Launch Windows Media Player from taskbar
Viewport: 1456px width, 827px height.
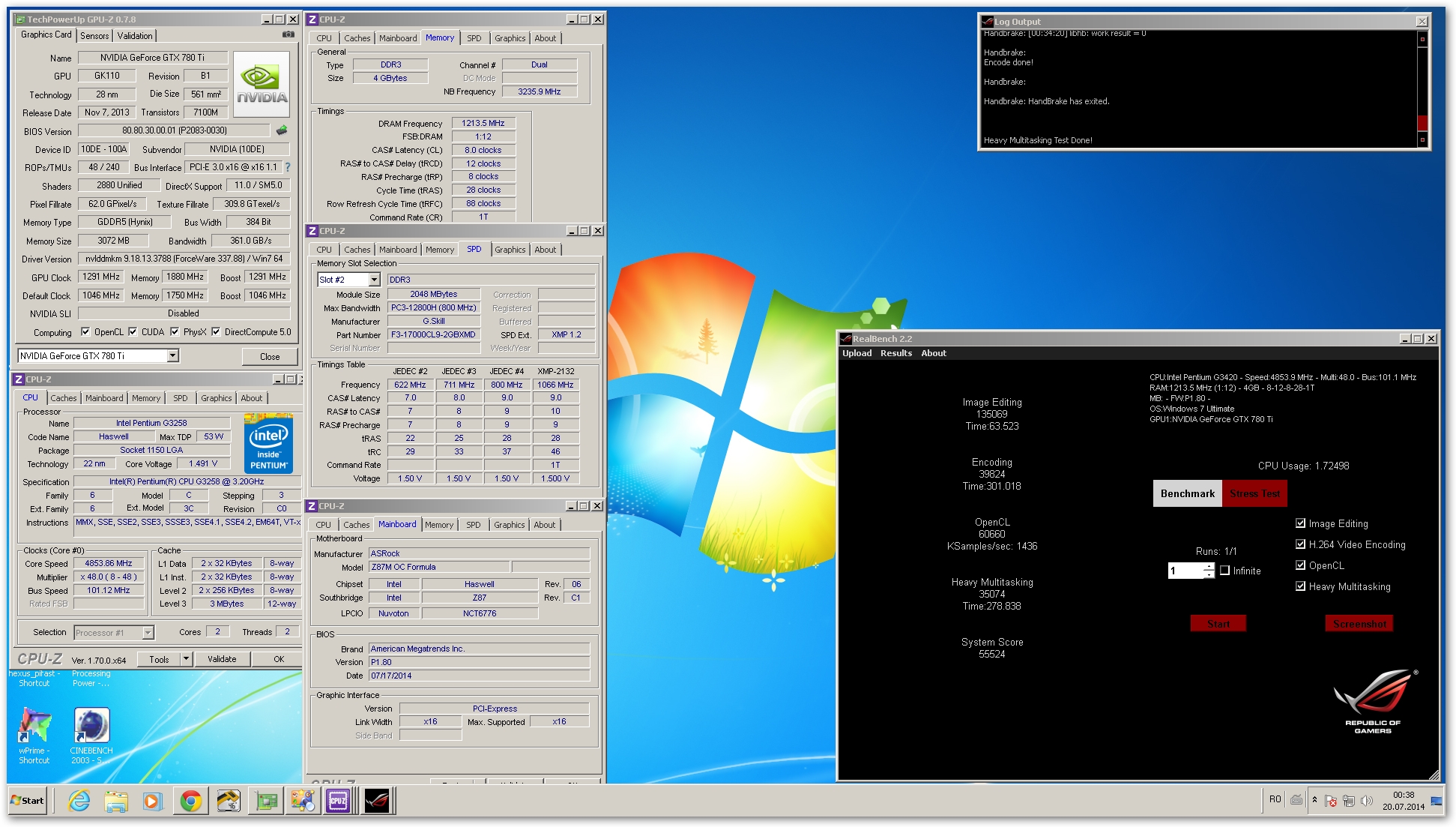click(x=152, y=801)
